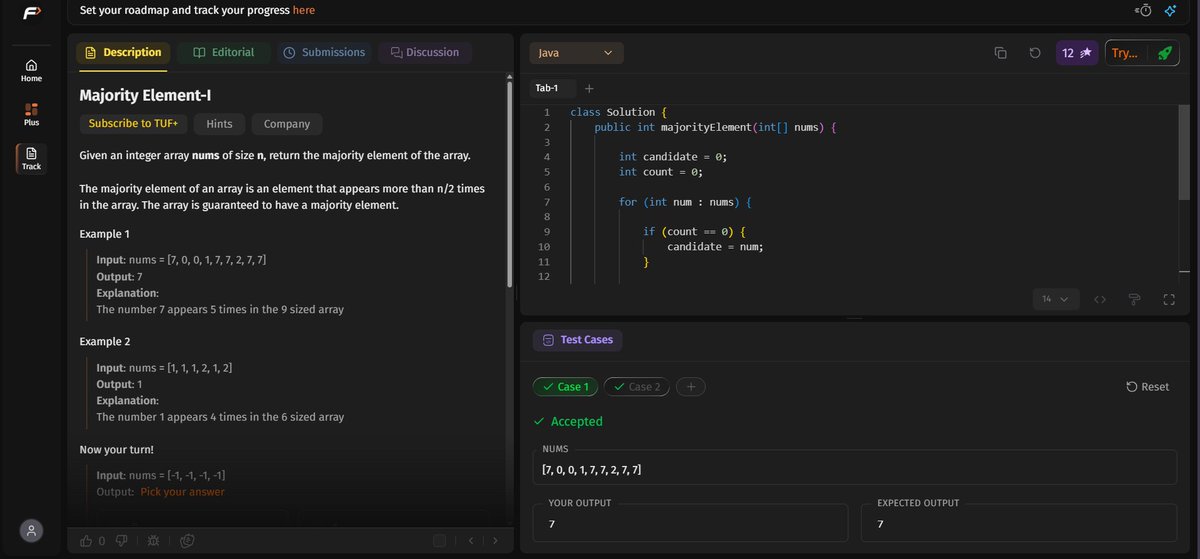Toggle the square checkbox near navigation arrows
Viewport: 1200px width, 559px height.
[x=439, y=541]
